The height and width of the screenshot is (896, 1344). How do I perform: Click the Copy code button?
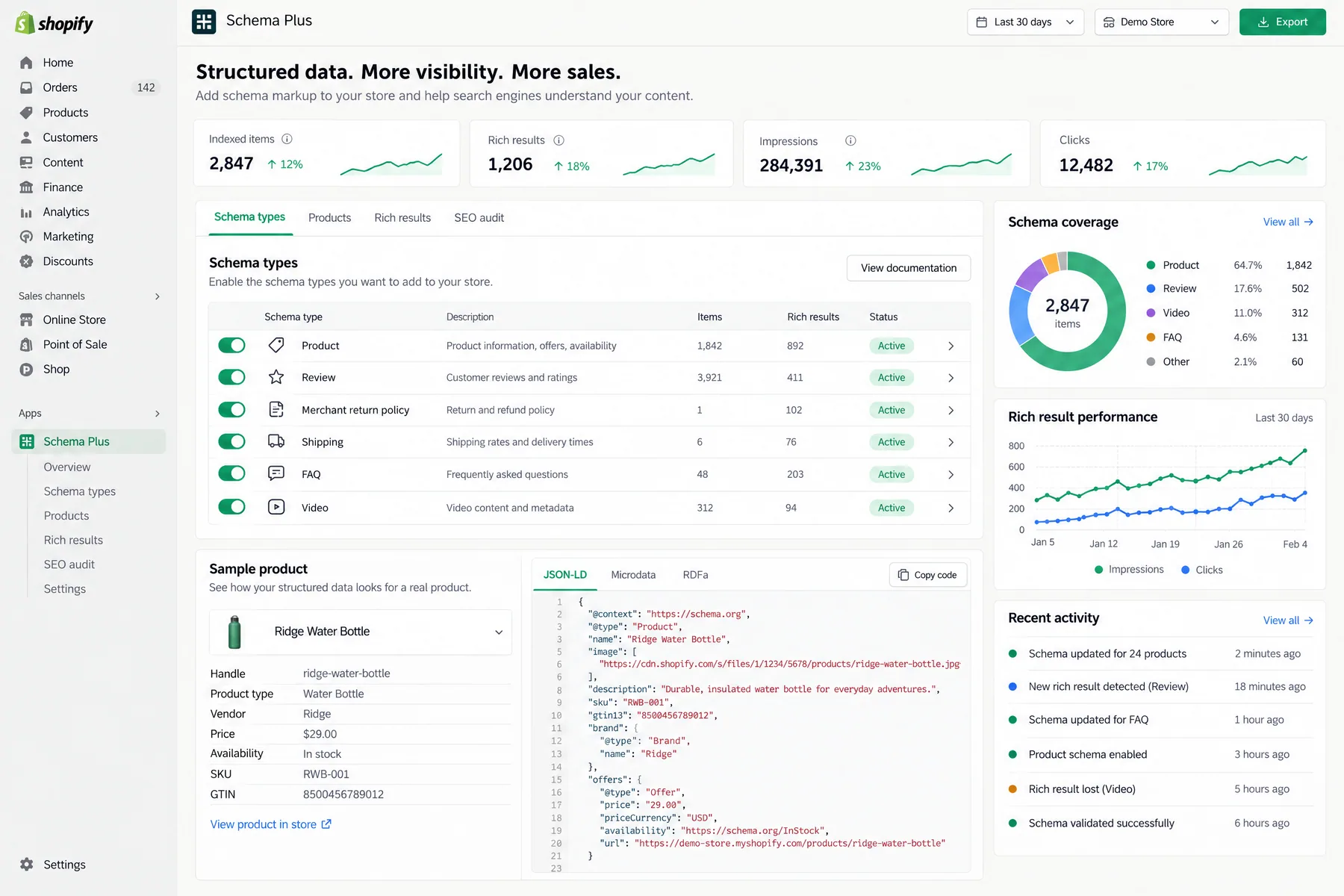[928, 575]
